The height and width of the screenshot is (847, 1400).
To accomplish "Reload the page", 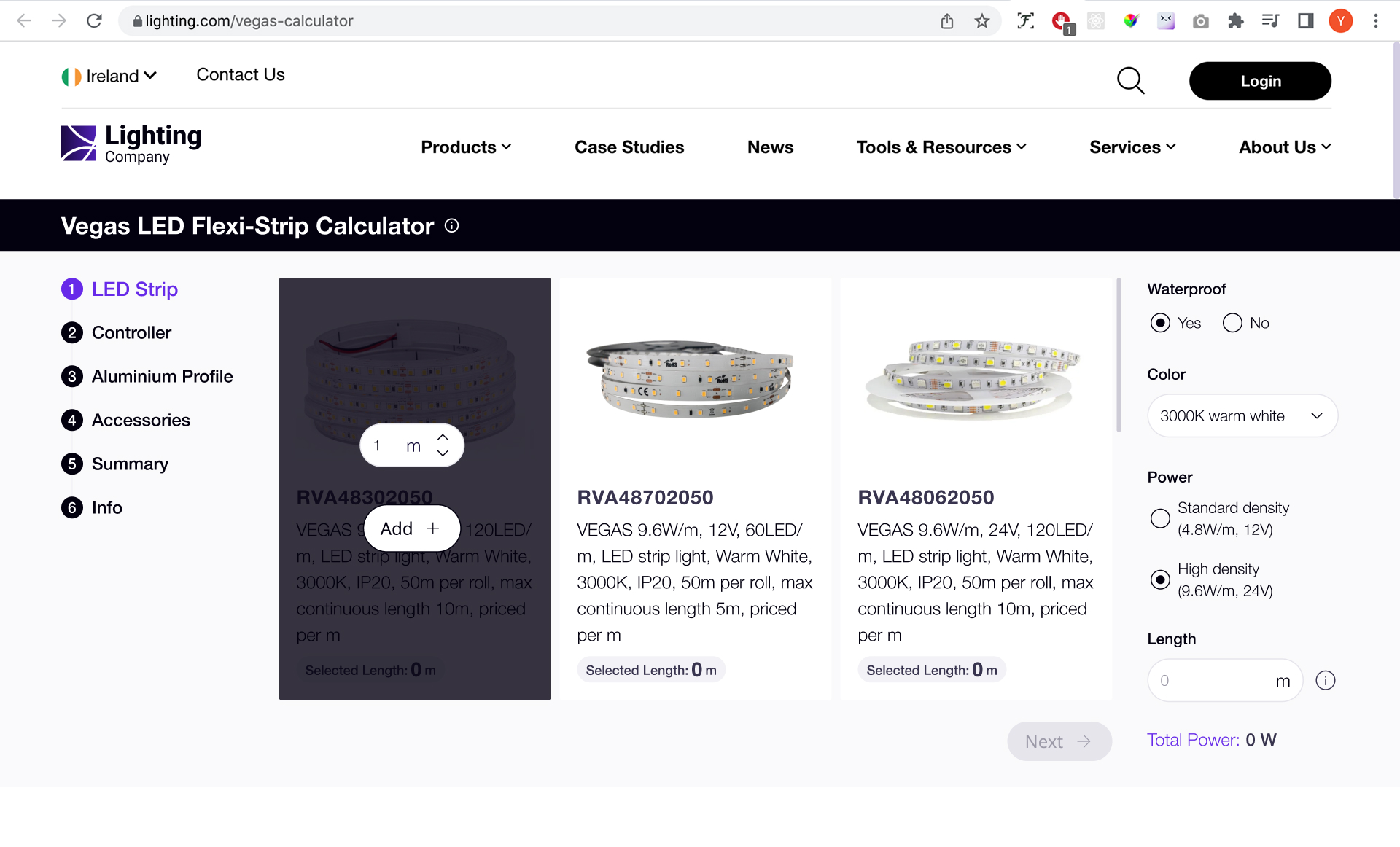I will click(x=94, y=21).
